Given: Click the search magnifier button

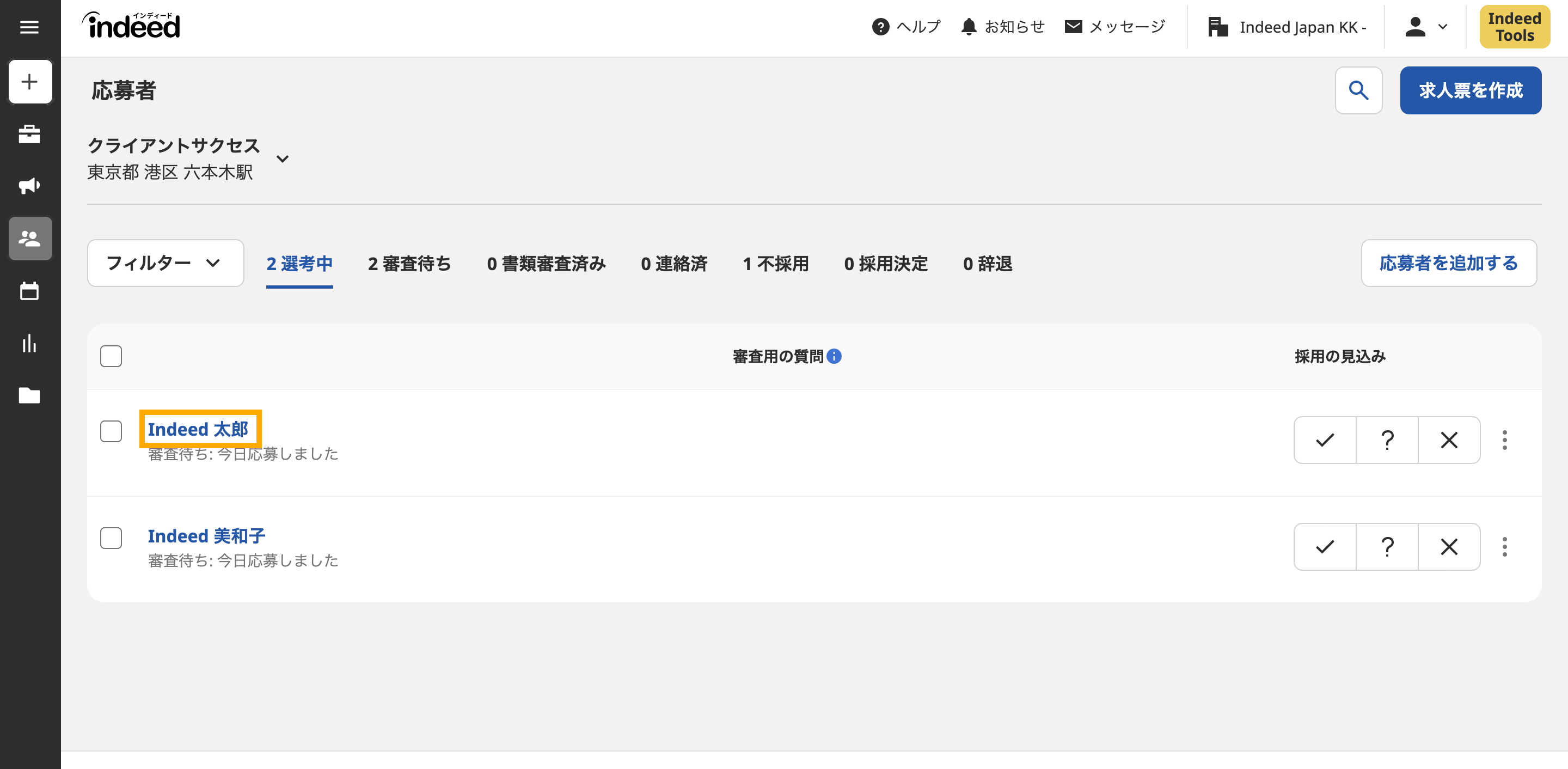Looking at the screenshot, I should click(x=1358, y=91).
